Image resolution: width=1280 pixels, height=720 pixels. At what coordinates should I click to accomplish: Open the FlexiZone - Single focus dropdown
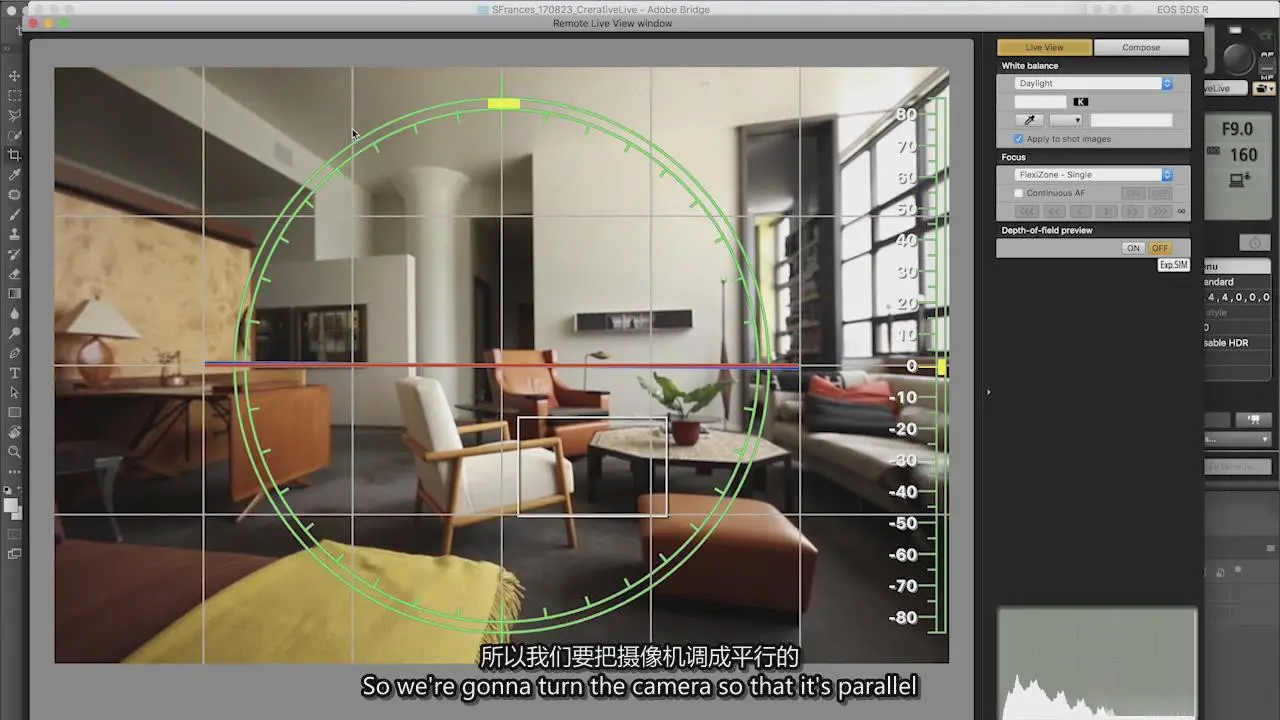pyautogui.click(x=1093, y=174)
